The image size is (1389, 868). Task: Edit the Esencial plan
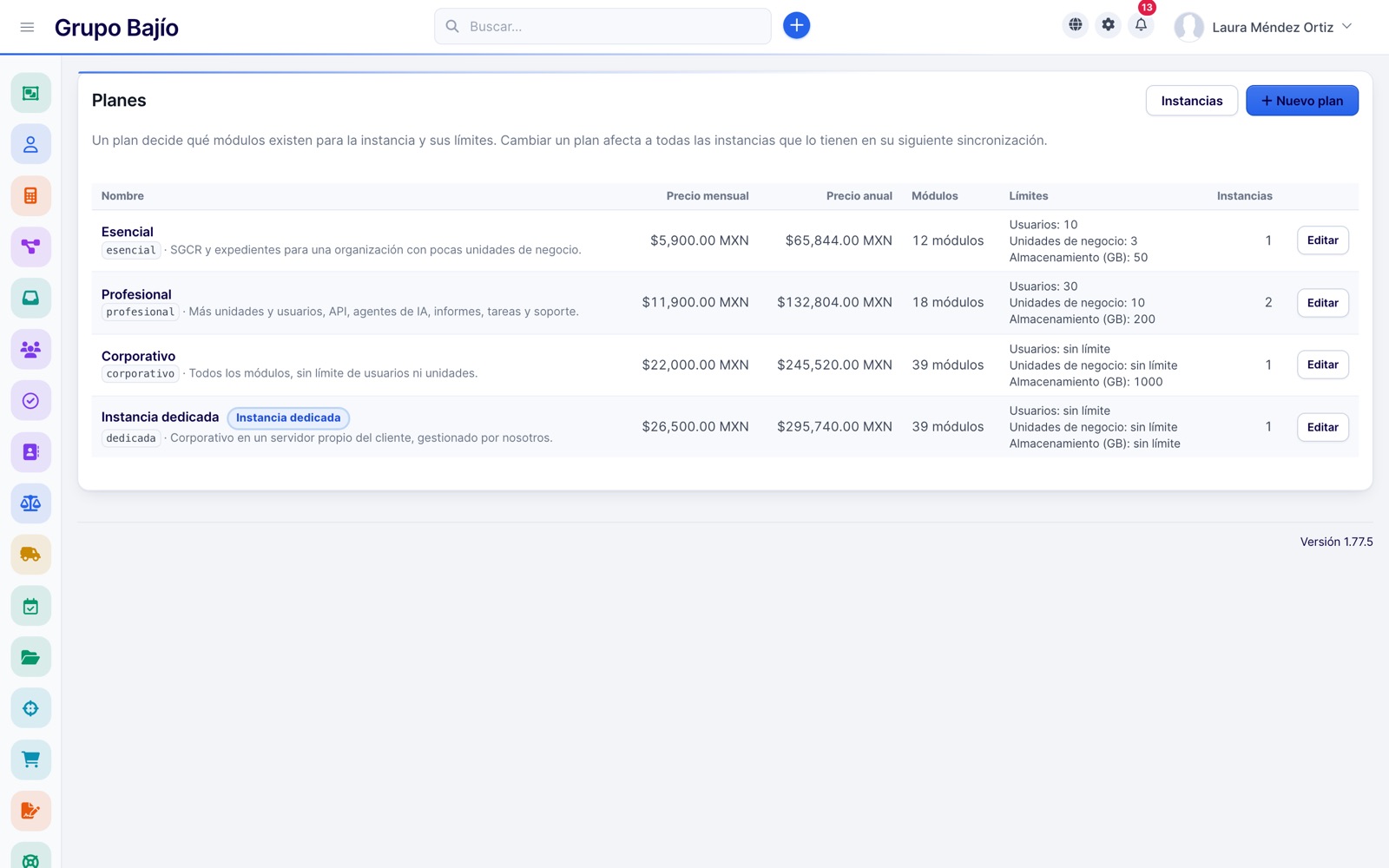tap(1322, 240)
